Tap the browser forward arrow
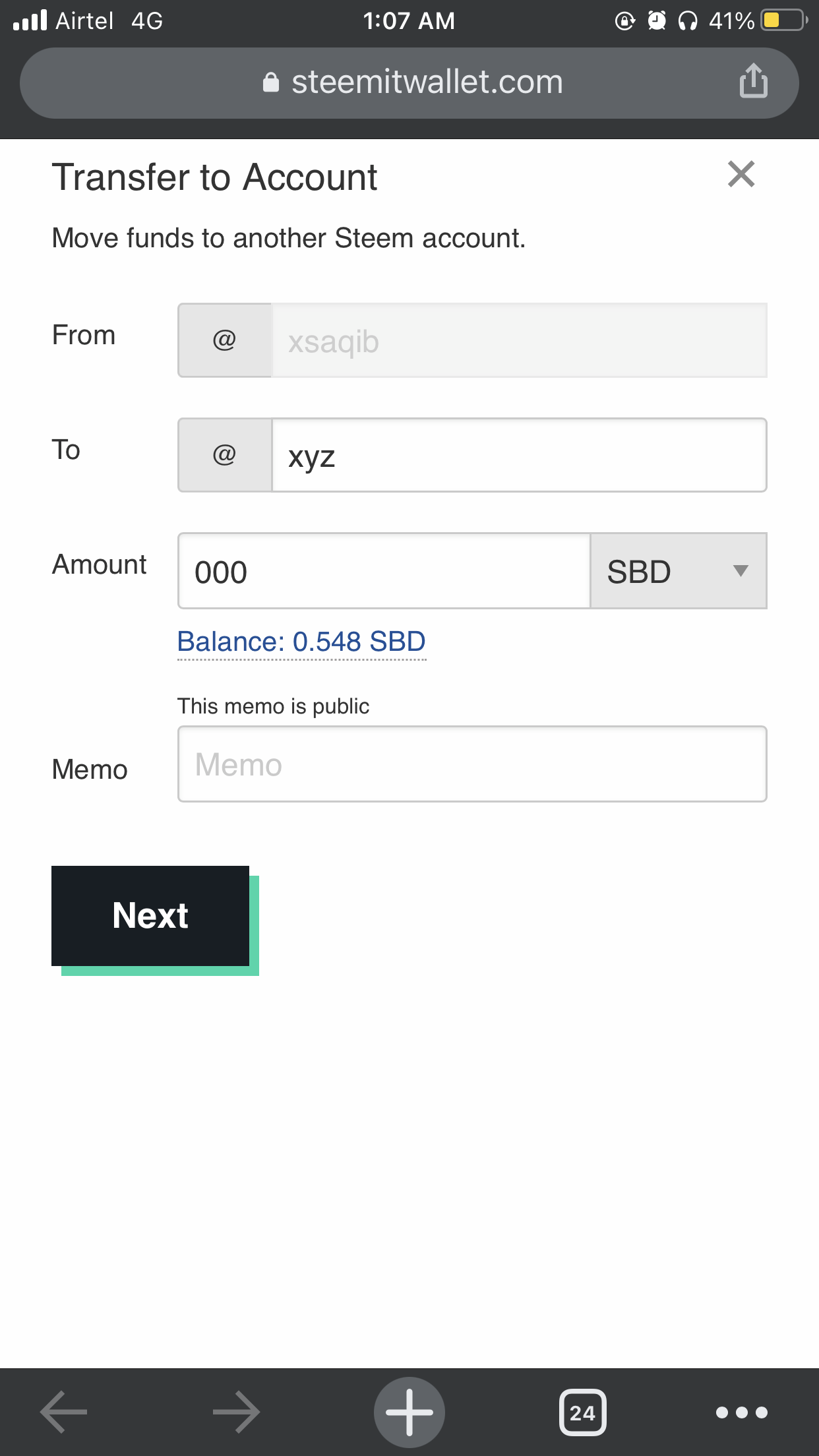The height and width of the screenshot is (1456, 819). [236, 1412]
